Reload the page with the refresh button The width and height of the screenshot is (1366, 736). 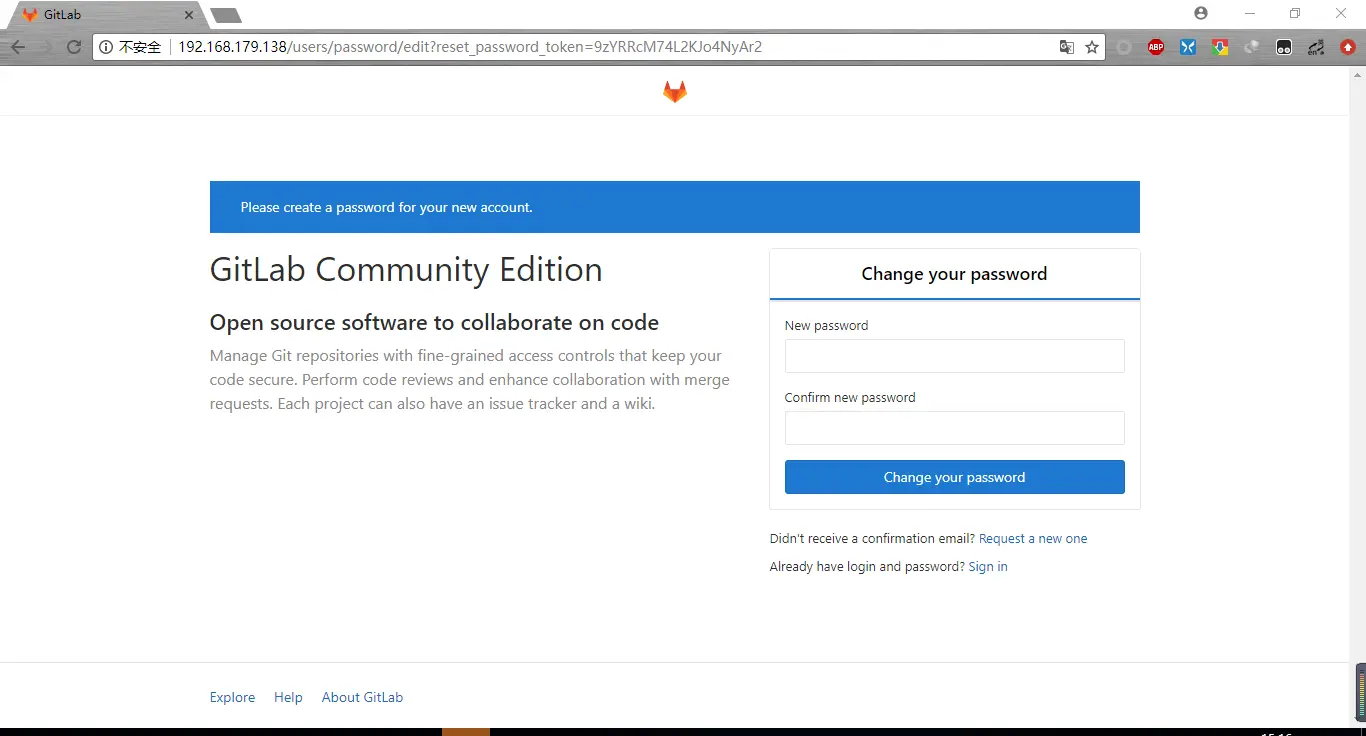[73, 47]
